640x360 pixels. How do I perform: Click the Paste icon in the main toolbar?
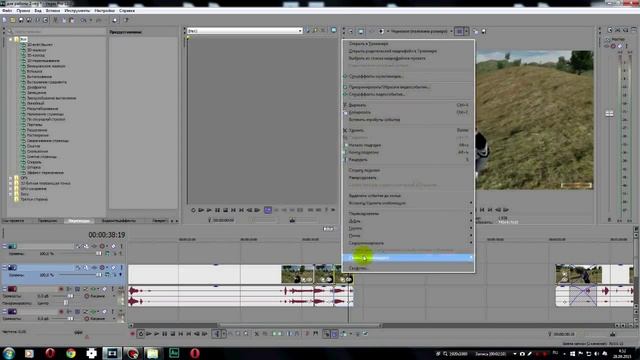tap(72, 20)
